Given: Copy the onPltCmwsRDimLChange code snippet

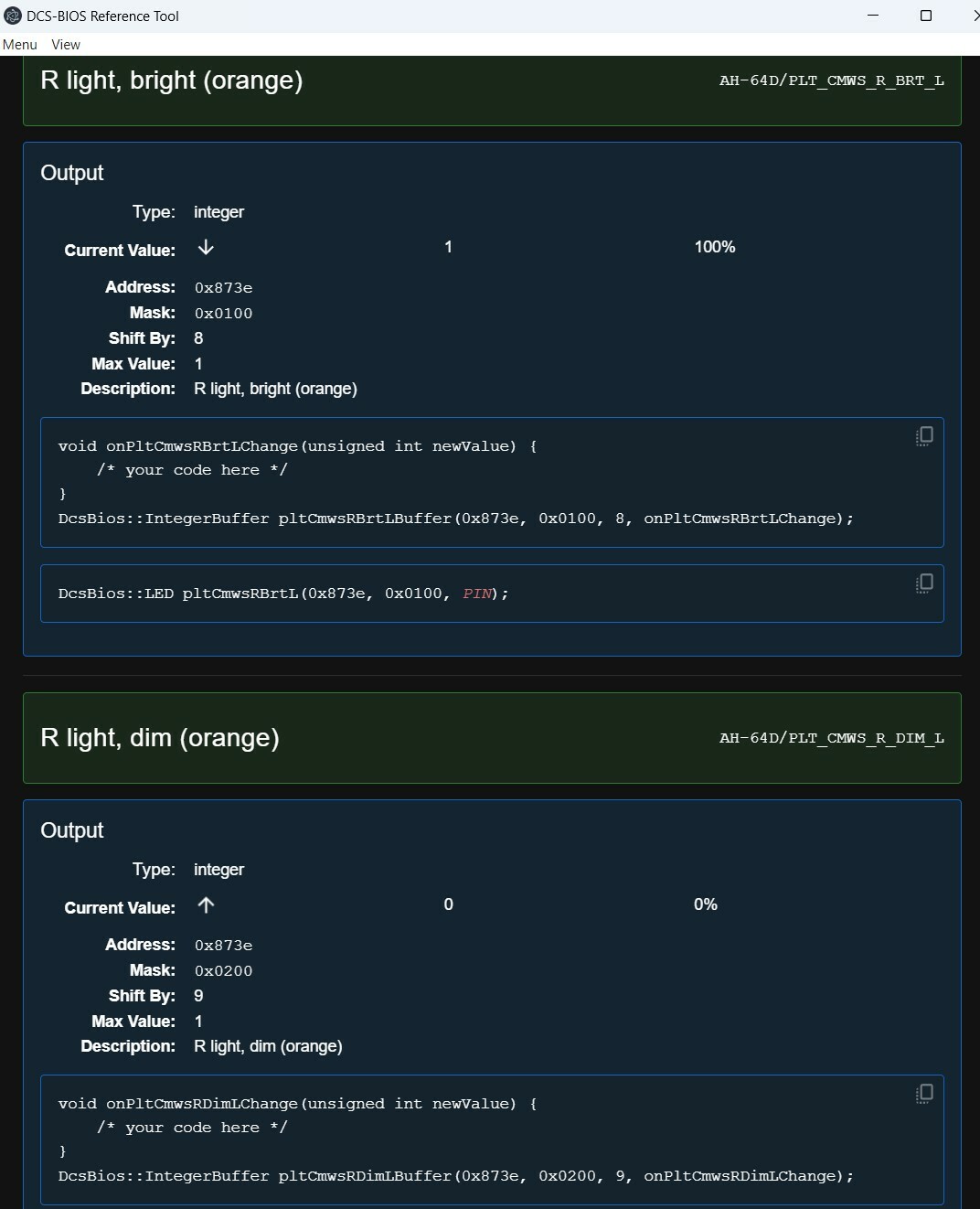Looking at the screenshot, I should coord(924,1094).
